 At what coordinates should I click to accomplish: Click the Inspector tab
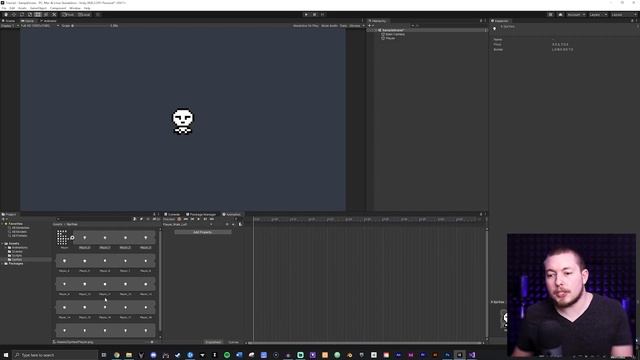point(501,21)
